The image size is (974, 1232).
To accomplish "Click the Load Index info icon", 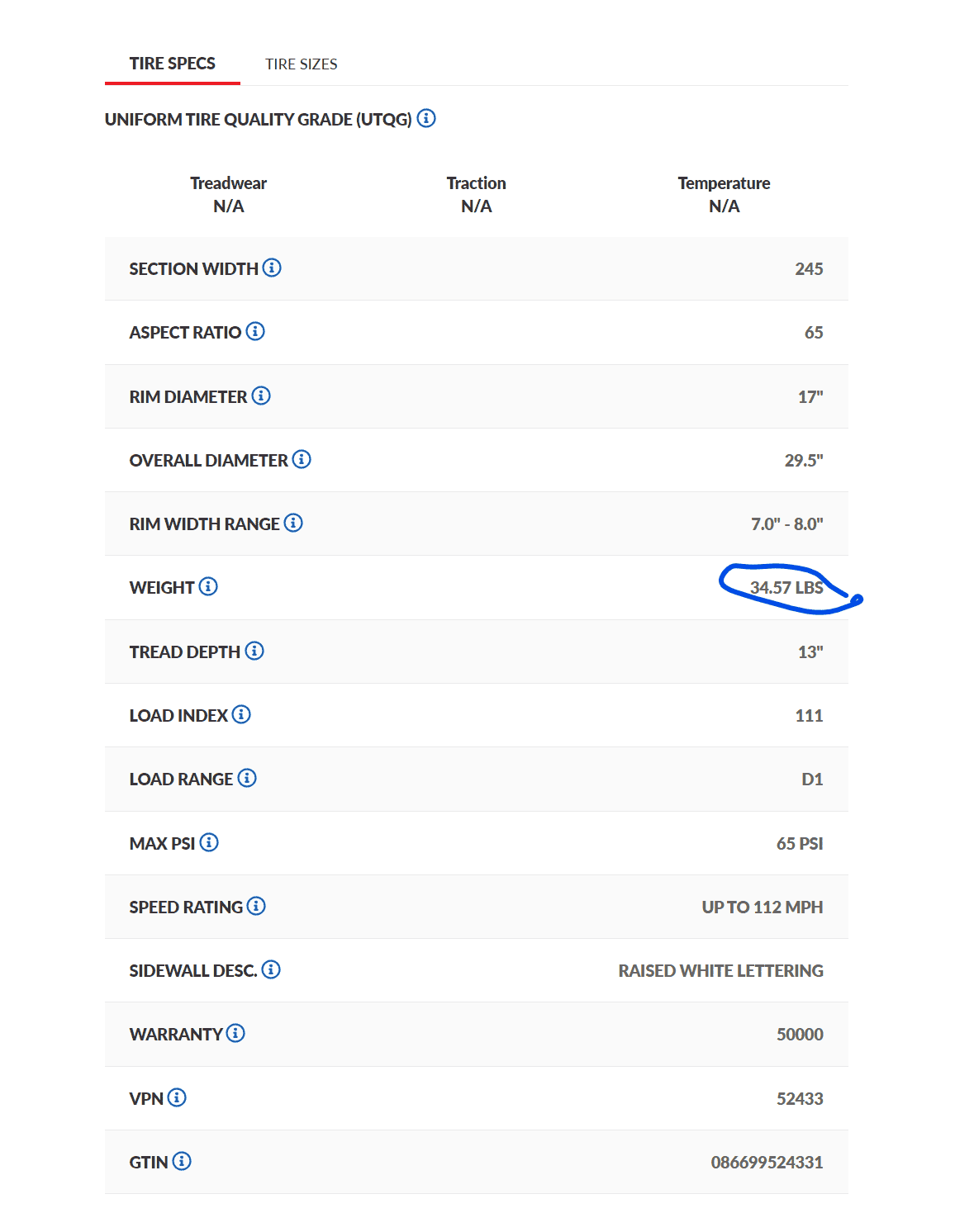I will click(x=241, y=714).
